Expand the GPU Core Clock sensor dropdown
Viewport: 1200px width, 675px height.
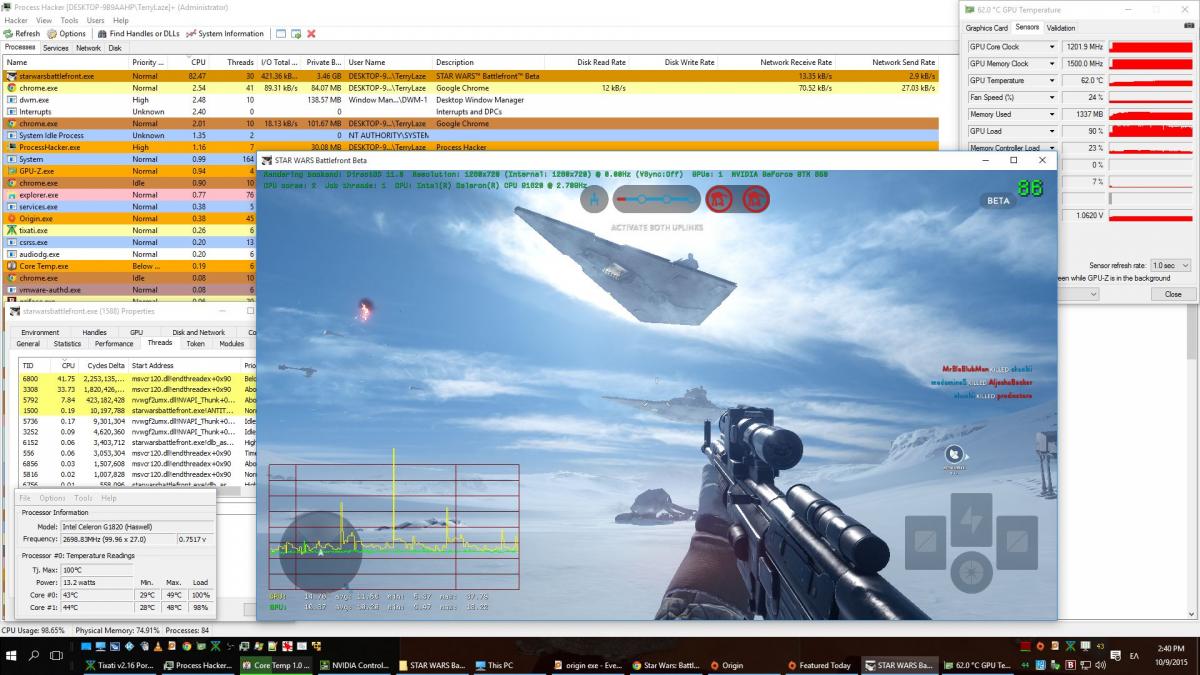(1051, 47)
